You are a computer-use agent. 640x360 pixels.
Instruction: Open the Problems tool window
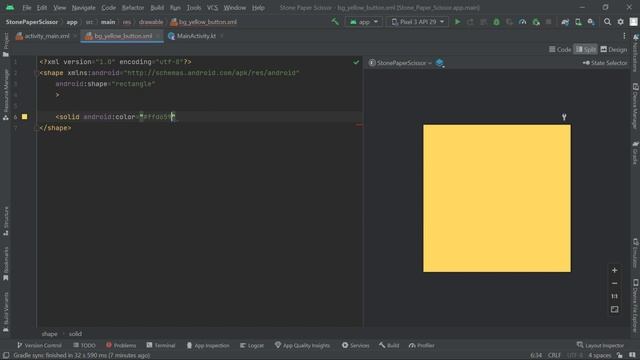coord(121,345)
